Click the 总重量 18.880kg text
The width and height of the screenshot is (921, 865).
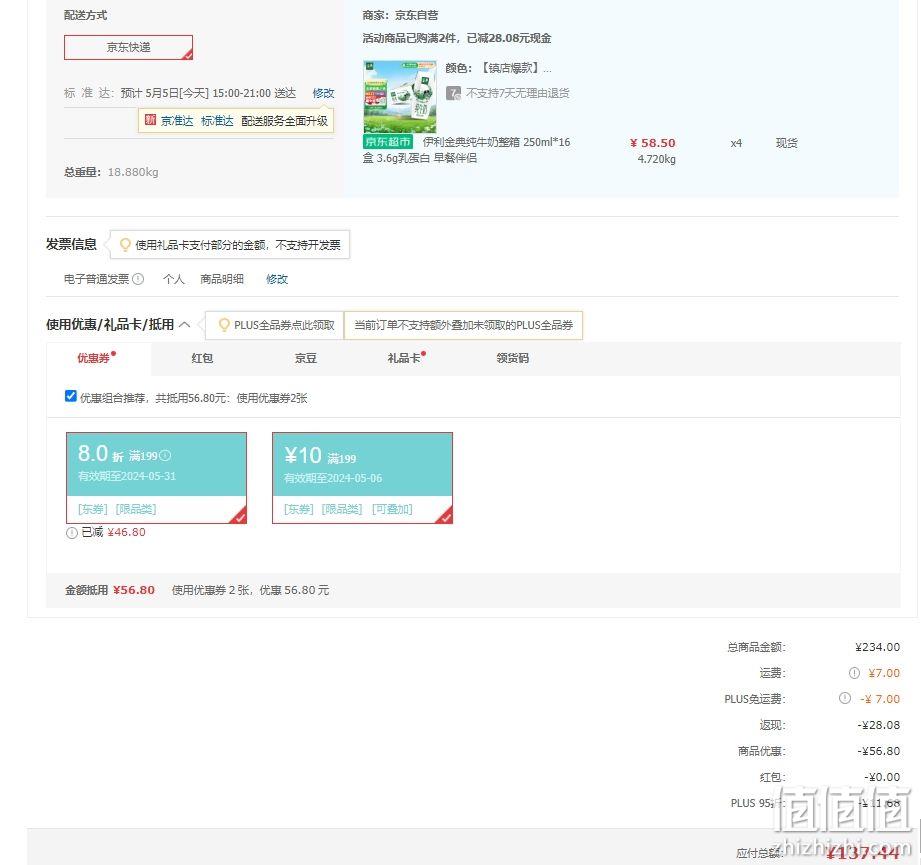point(111,172)
